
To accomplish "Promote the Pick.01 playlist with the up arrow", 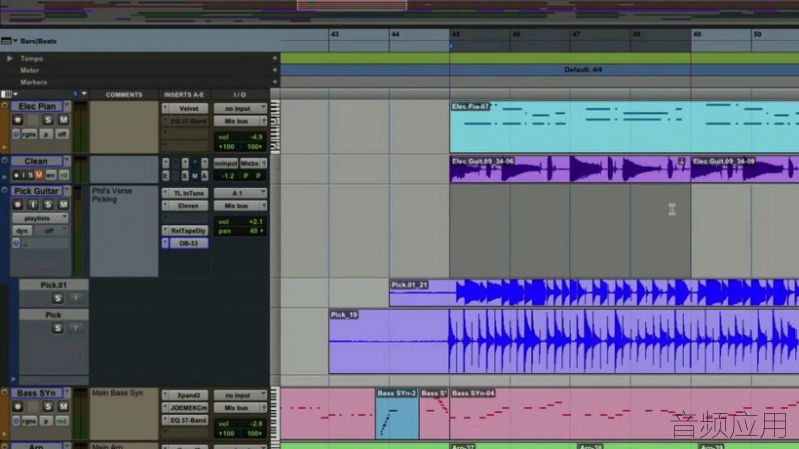I will (x=75, y=298).
